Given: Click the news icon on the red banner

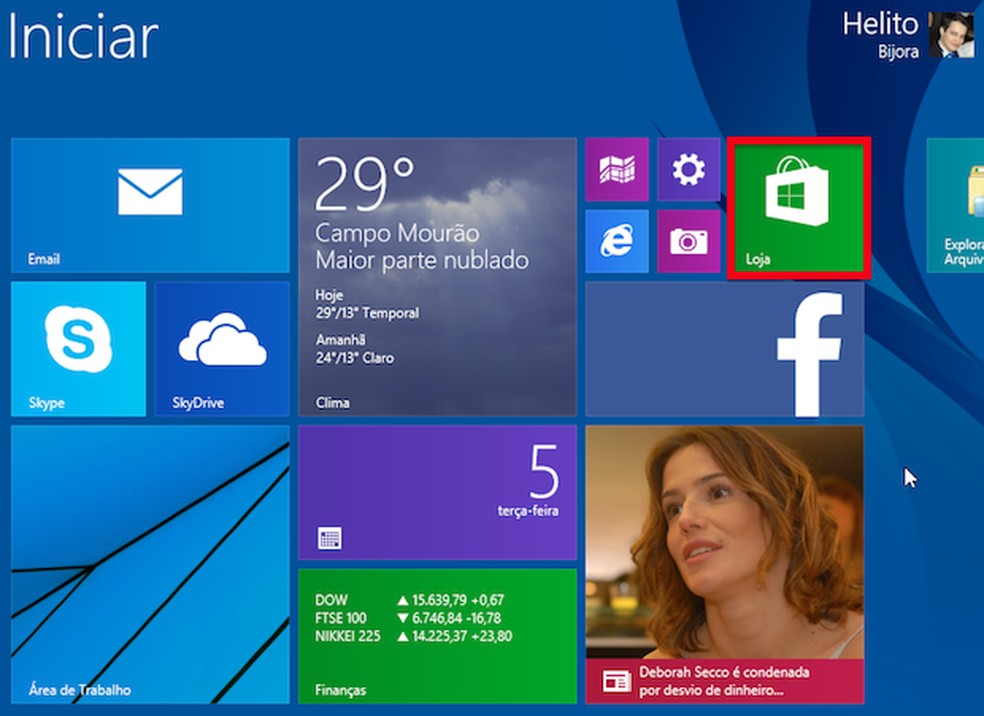Looking at the screenshot, I should pyautogui.click(x=617, y=679).
